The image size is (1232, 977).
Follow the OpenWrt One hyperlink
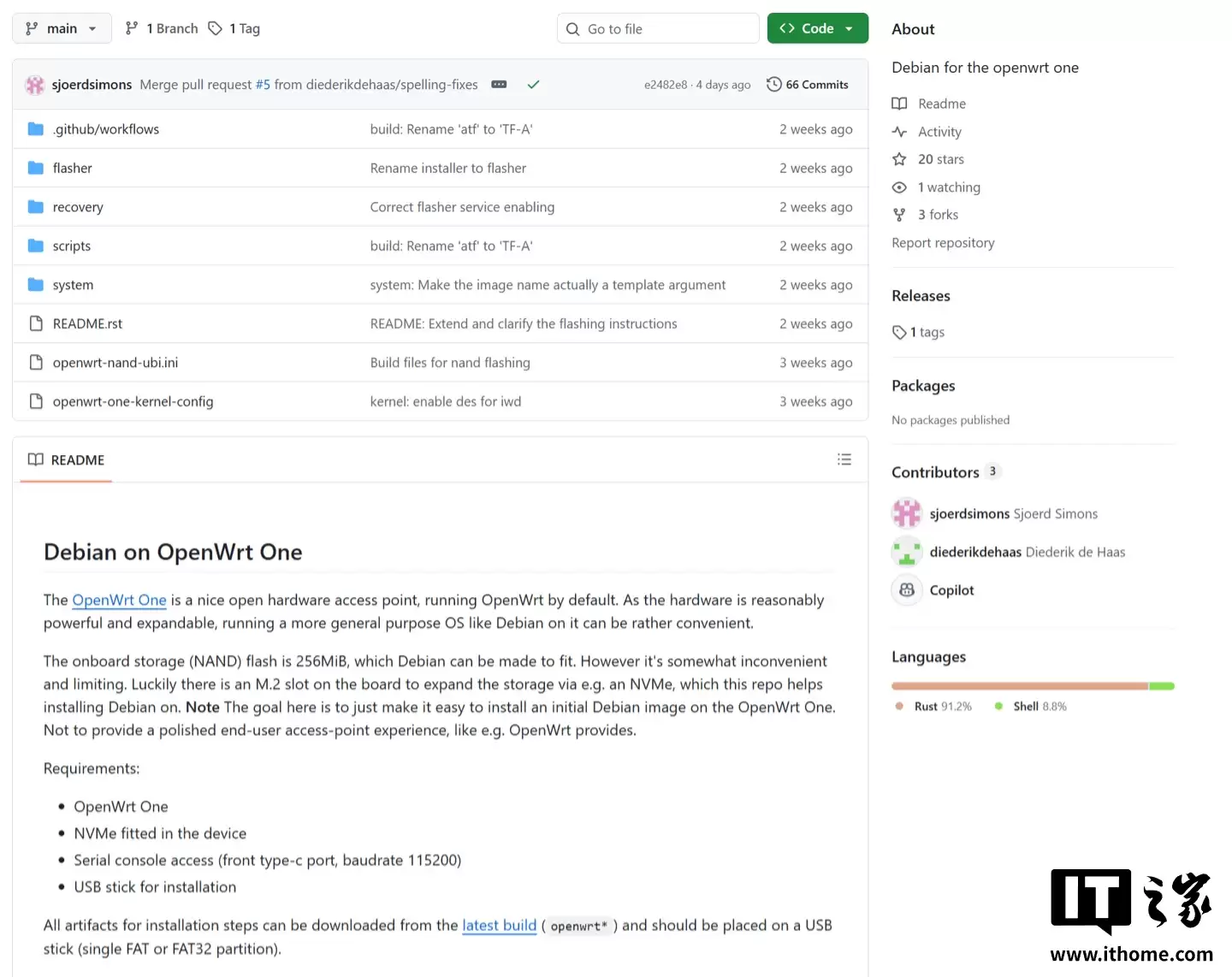pos(119,601)
